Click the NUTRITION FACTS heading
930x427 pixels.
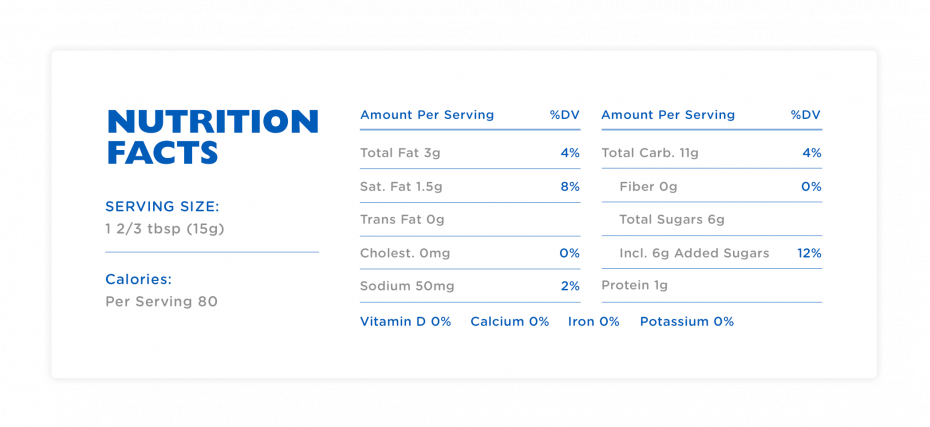pos(213,137)
